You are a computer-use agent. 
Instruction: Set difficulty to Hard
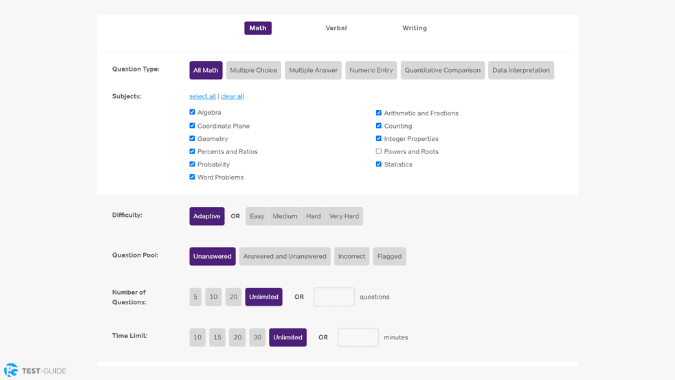pos(313,216)
